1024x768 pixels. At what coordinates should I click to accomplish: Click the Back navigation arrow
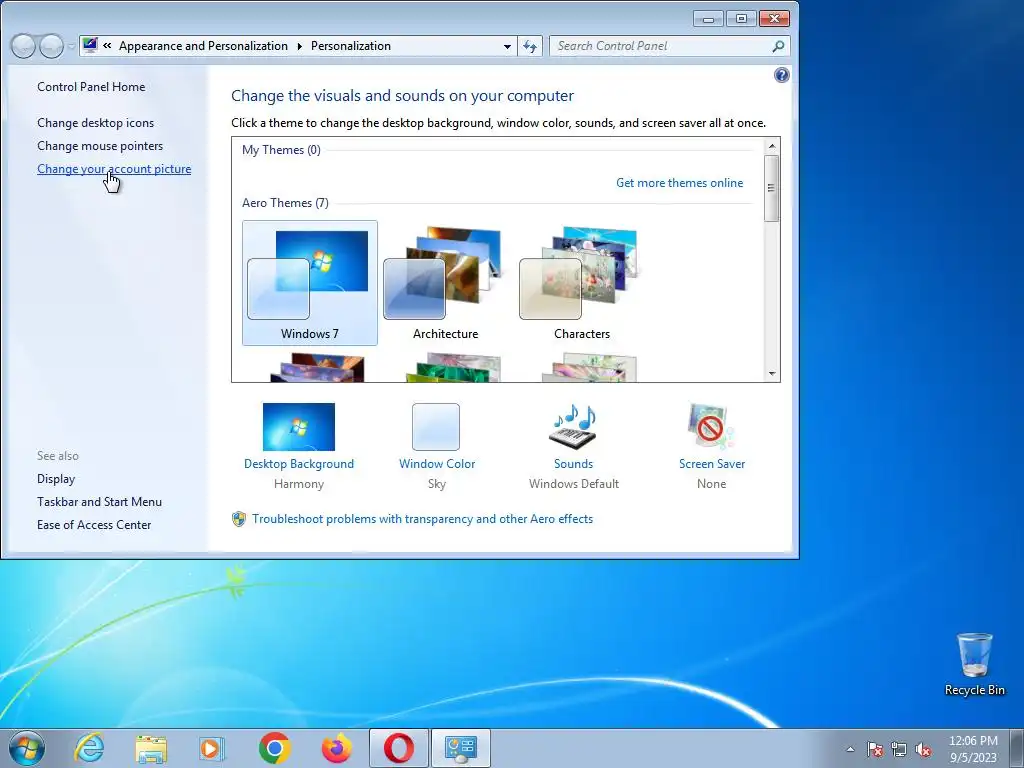pyautogui.click(x=23, y=46)
